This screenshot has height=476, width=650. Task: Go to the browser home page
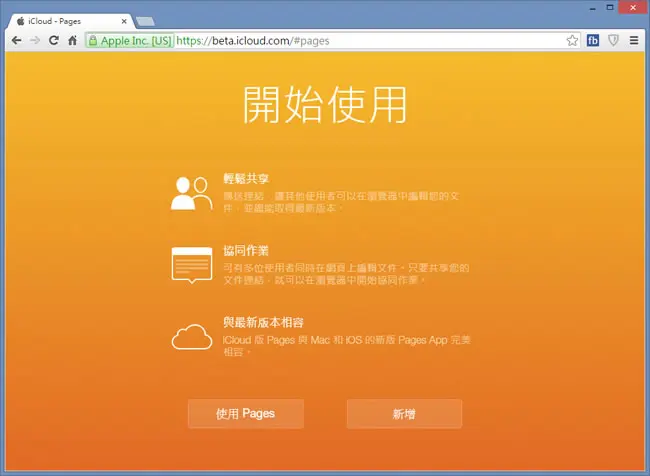click(73, 40)
